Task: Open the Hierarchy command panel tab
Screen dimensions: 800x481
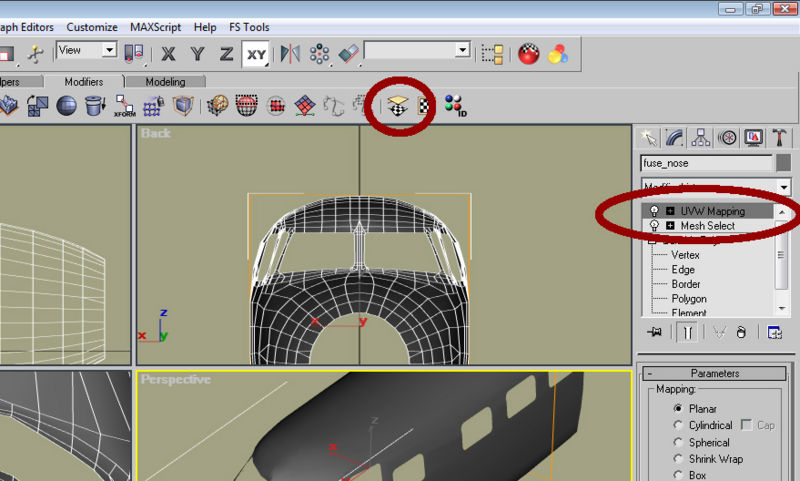Action: click(701, 138)
